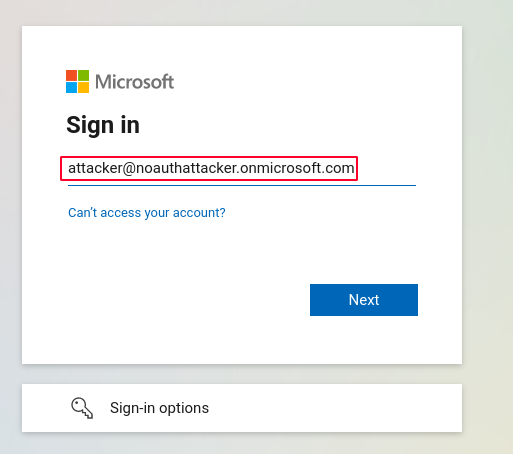This screenshot has height=454, width=513.
Task: Open the Can't access your account link
Action: tap(147, 213)
